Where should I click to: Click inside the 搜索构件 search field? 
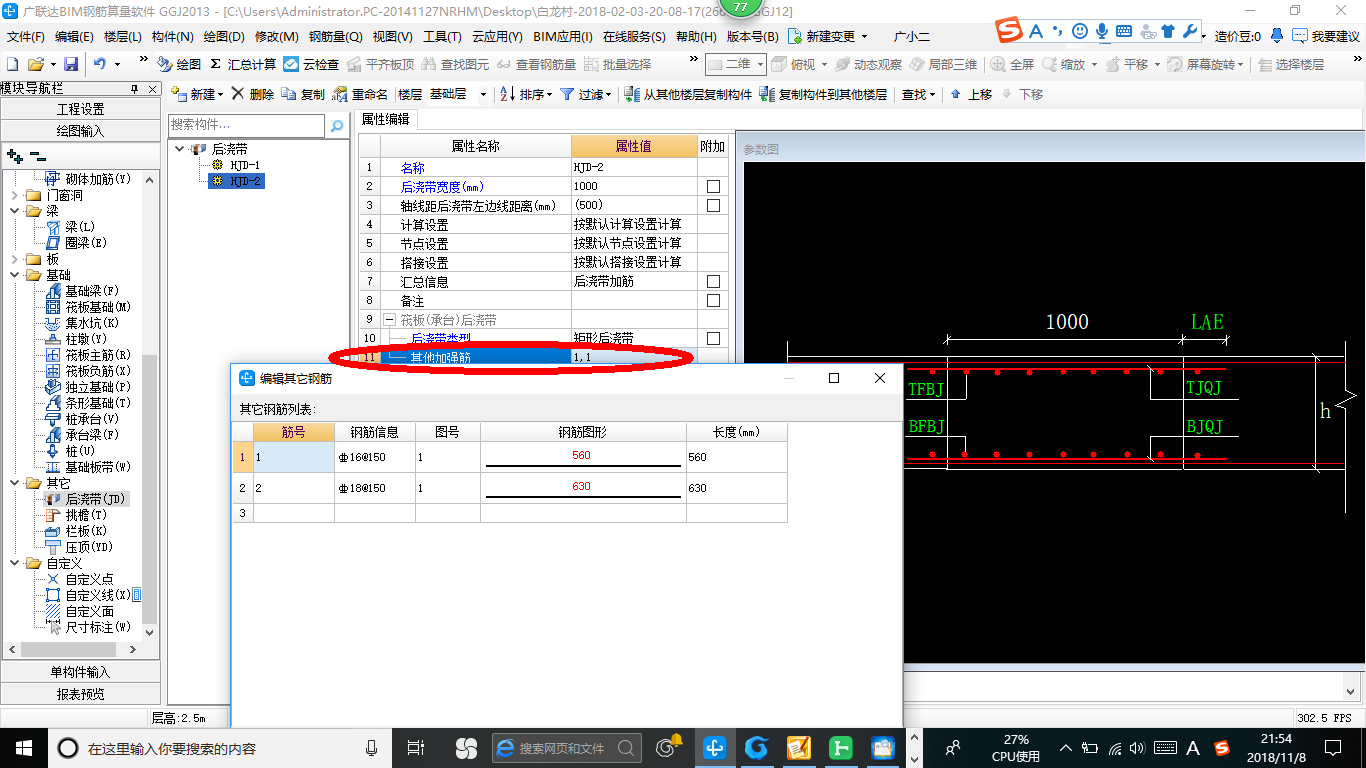pyautogui.click(x=247, y=126)
